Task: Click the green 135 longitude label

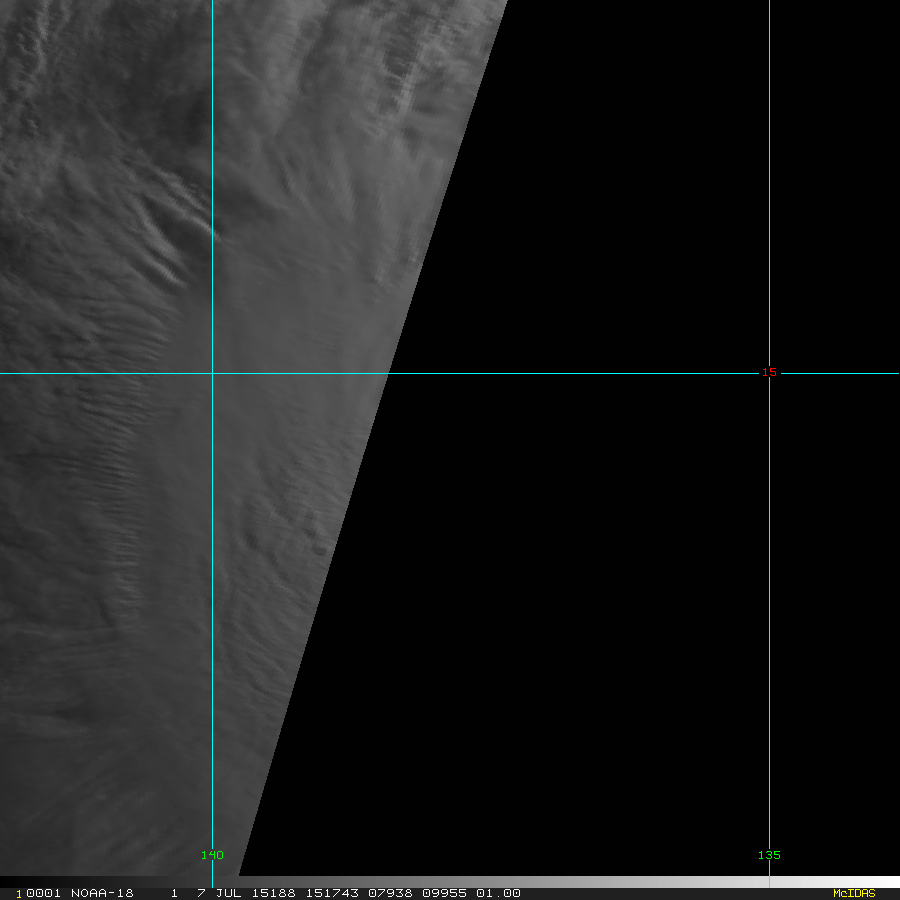Action: (769, 855)
